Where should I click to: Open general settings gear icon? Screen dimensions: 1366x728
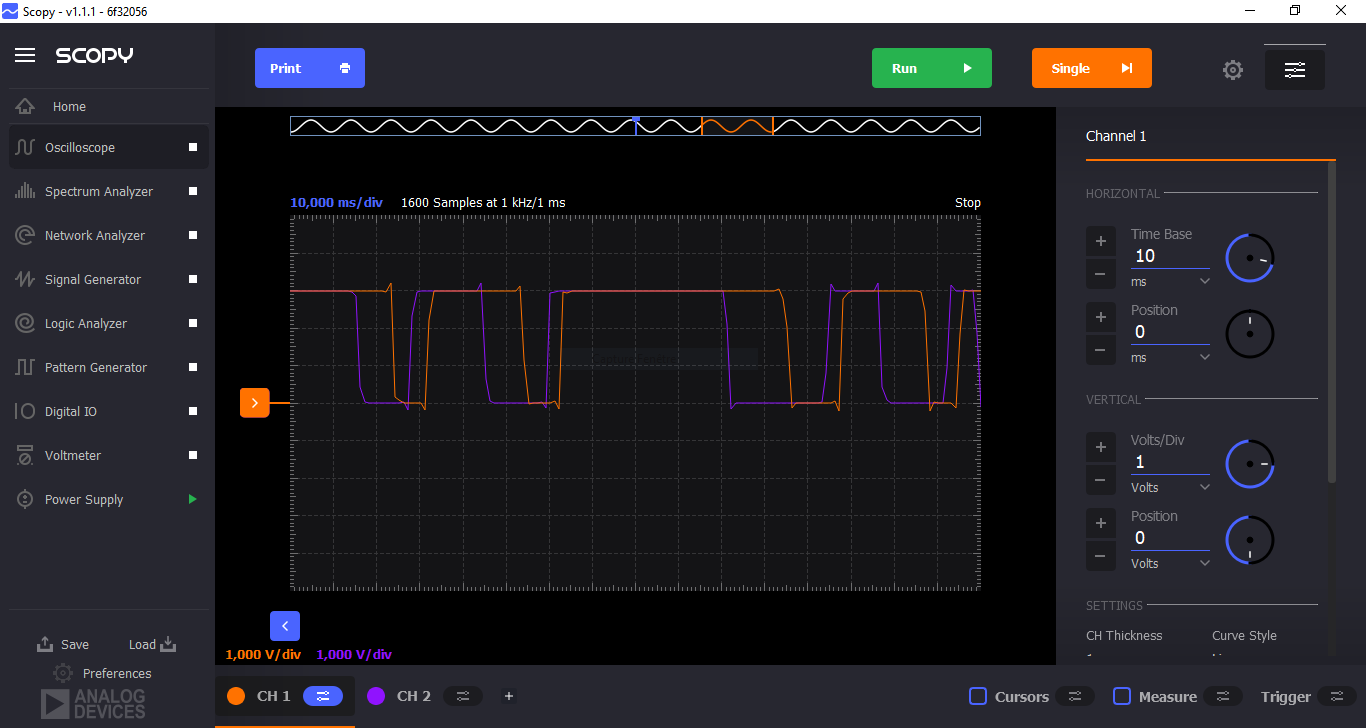tap(1233, 70)
